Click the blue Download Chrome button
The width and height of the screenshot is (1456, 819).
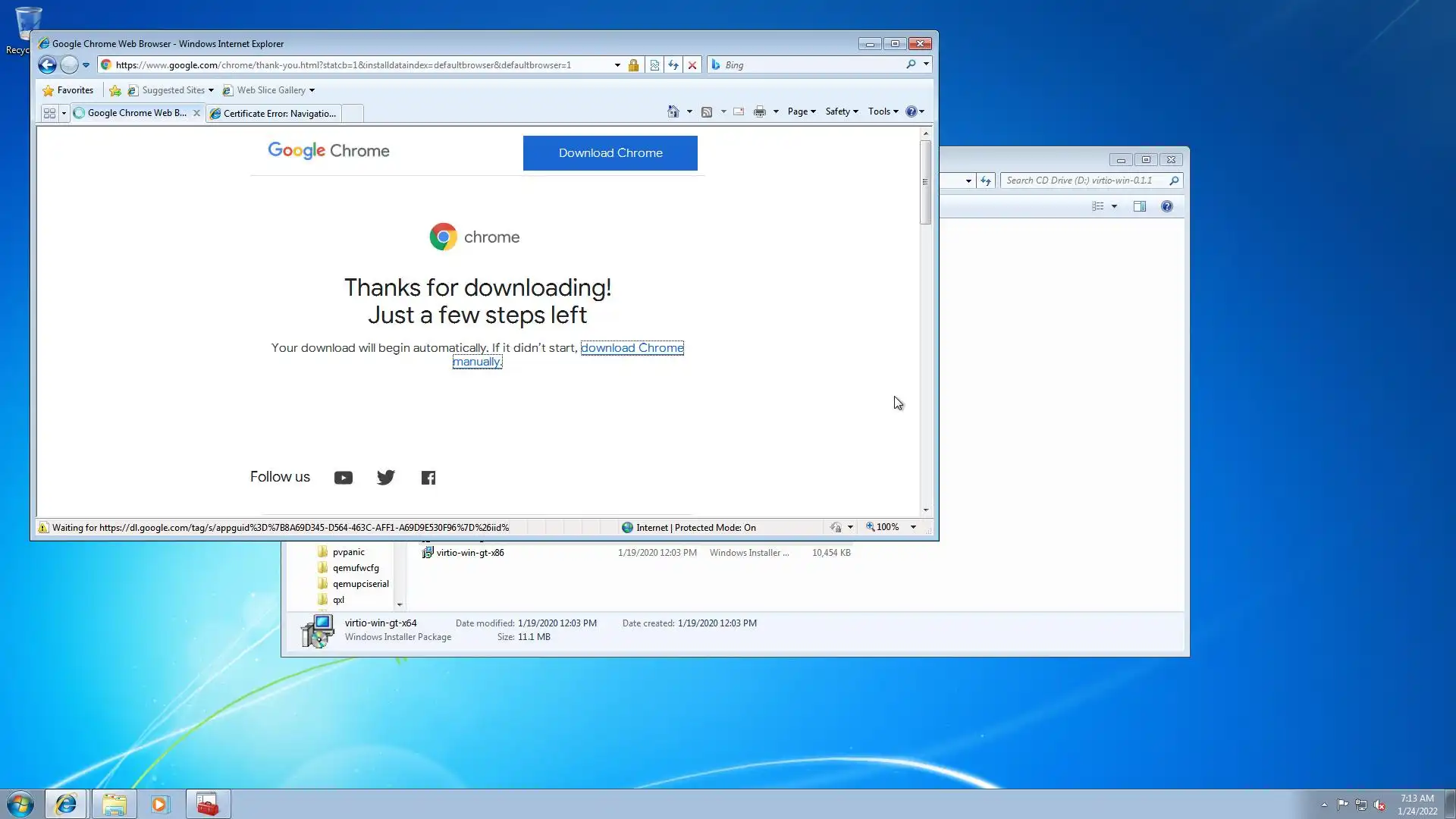point(610,153)
